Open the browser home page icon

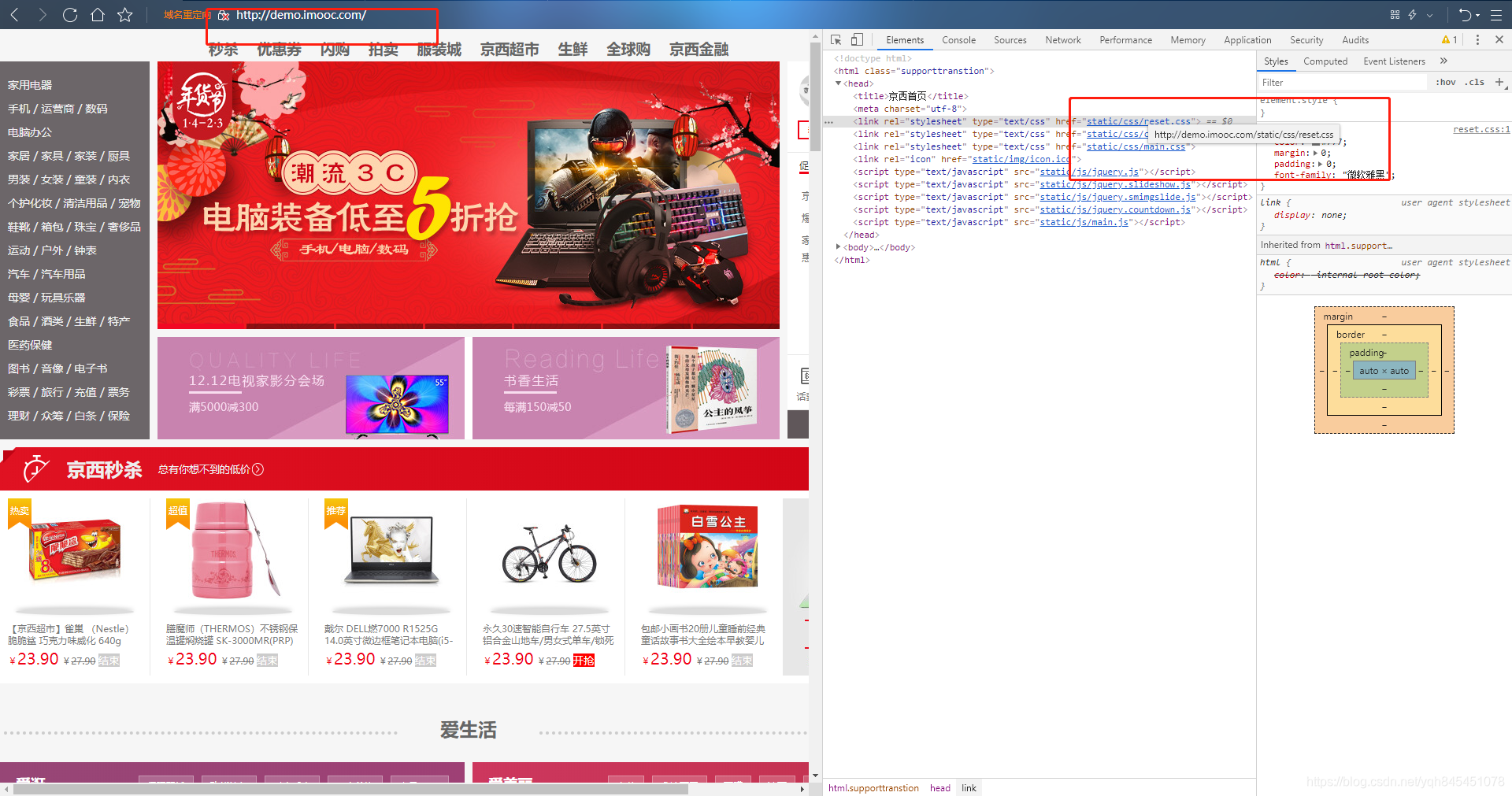tap(98, 15)
